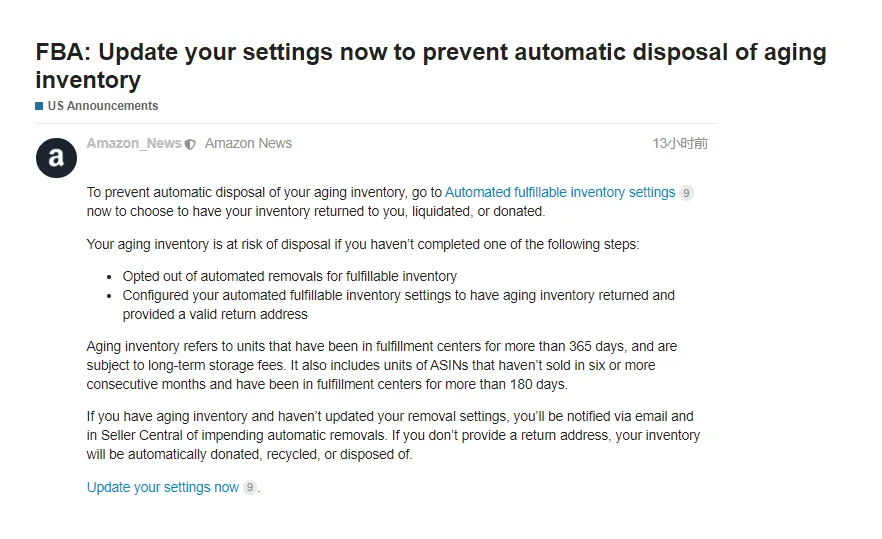Click the blue square category icon
Screen dimensions: 882x539
click(x=39, y=106)
